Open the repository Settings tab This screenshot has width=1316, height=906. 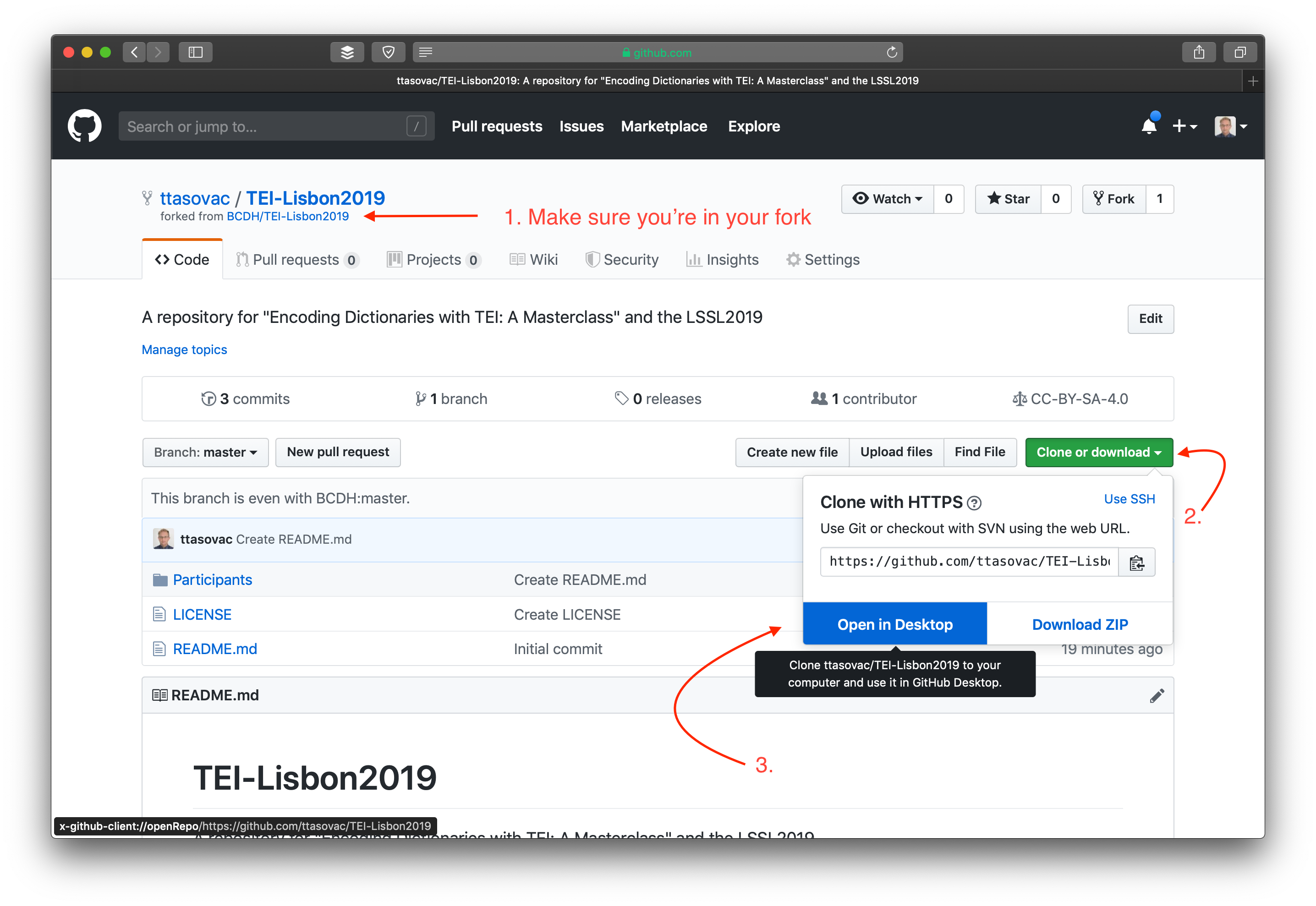click(822, 260)
